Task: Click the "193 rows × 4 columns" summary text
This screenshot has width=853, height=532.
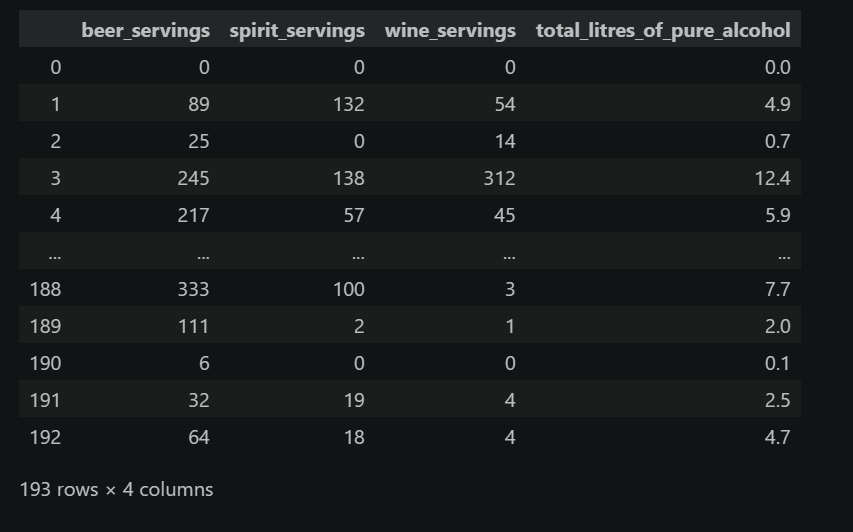Action: [116, 490]
